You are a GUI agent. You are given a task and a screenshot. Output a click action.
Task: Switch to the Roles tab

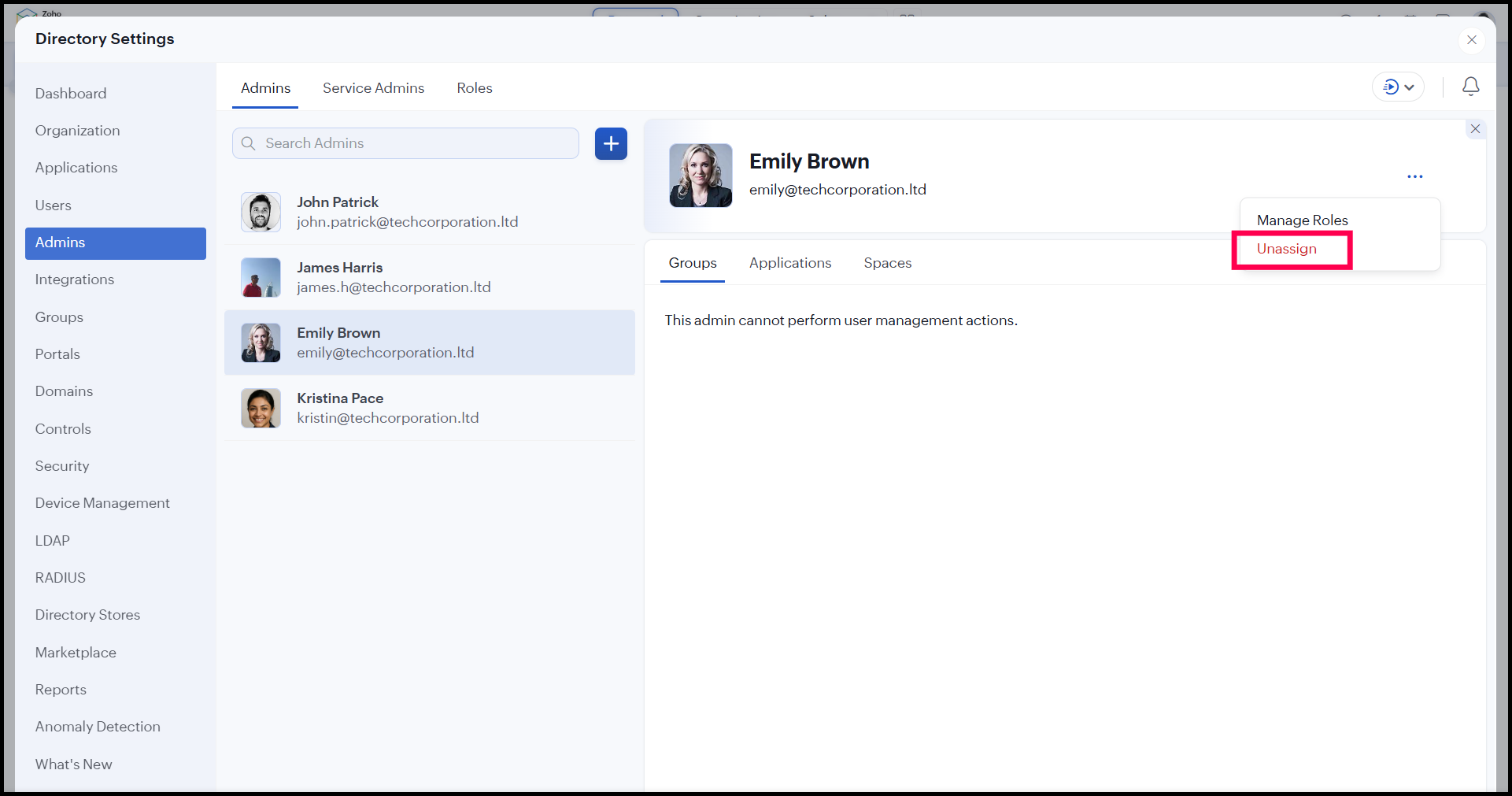475,88
